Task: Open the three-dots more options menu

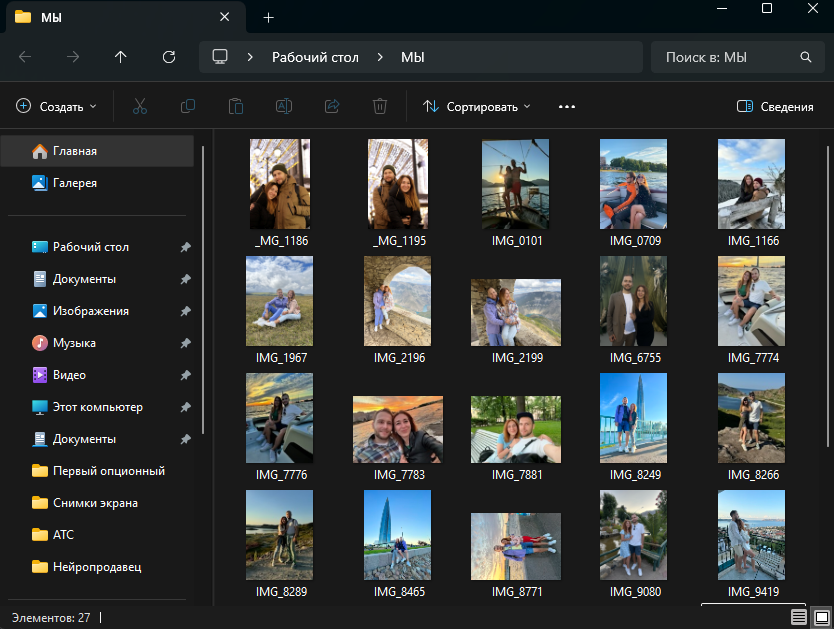Action: tap(567, 106)
